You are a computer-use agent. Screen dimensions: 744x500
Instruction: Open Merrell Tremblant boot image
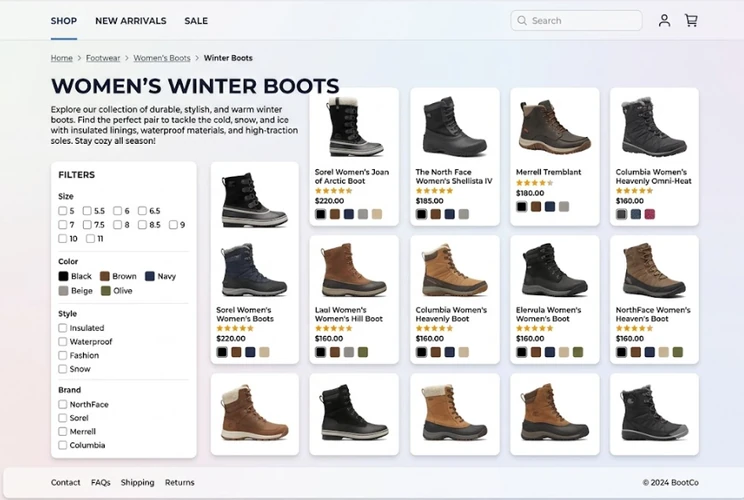[x=554, y=126]
